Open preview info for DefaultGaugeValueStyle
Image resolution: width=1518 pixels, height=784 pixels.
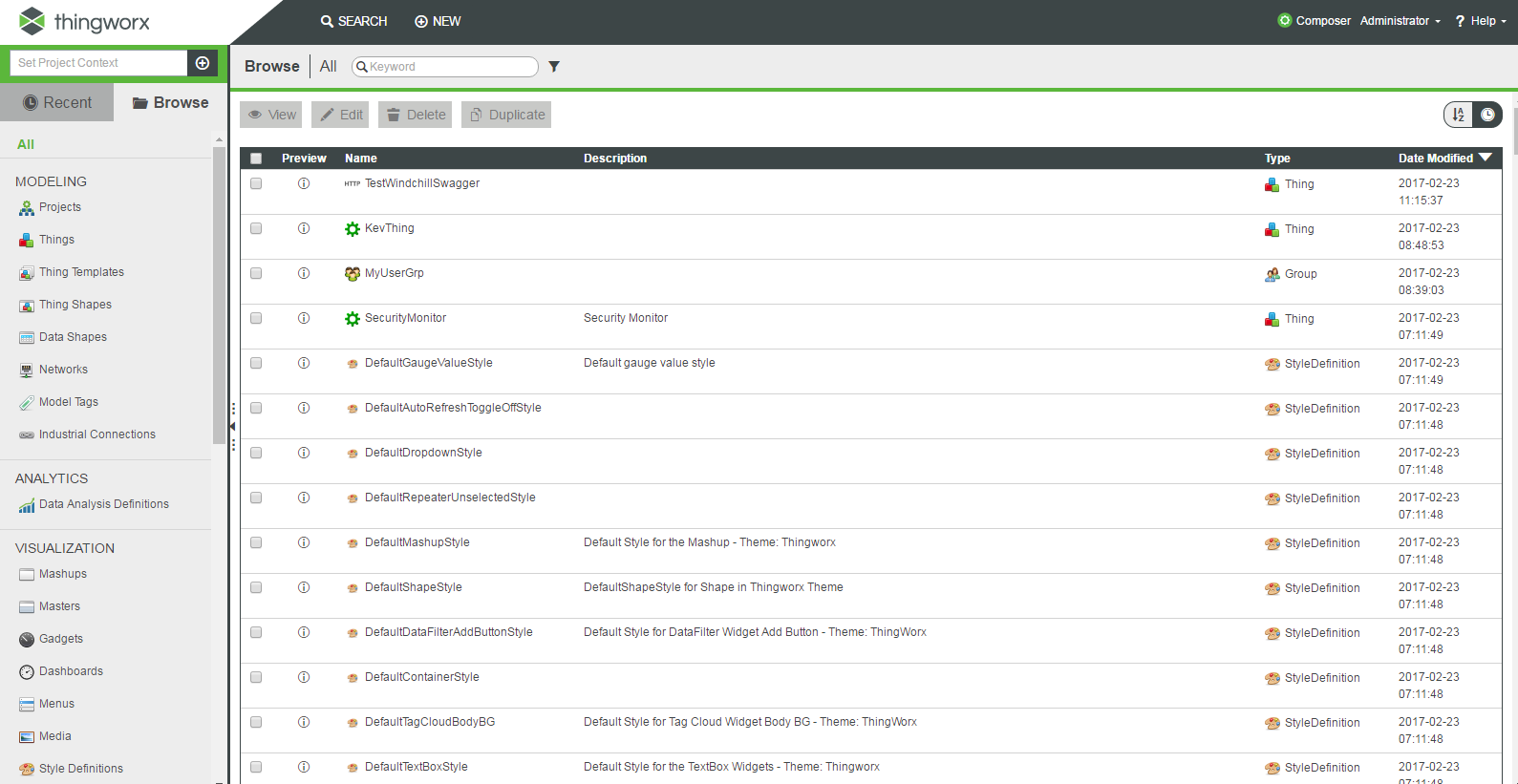click(304, 363)
